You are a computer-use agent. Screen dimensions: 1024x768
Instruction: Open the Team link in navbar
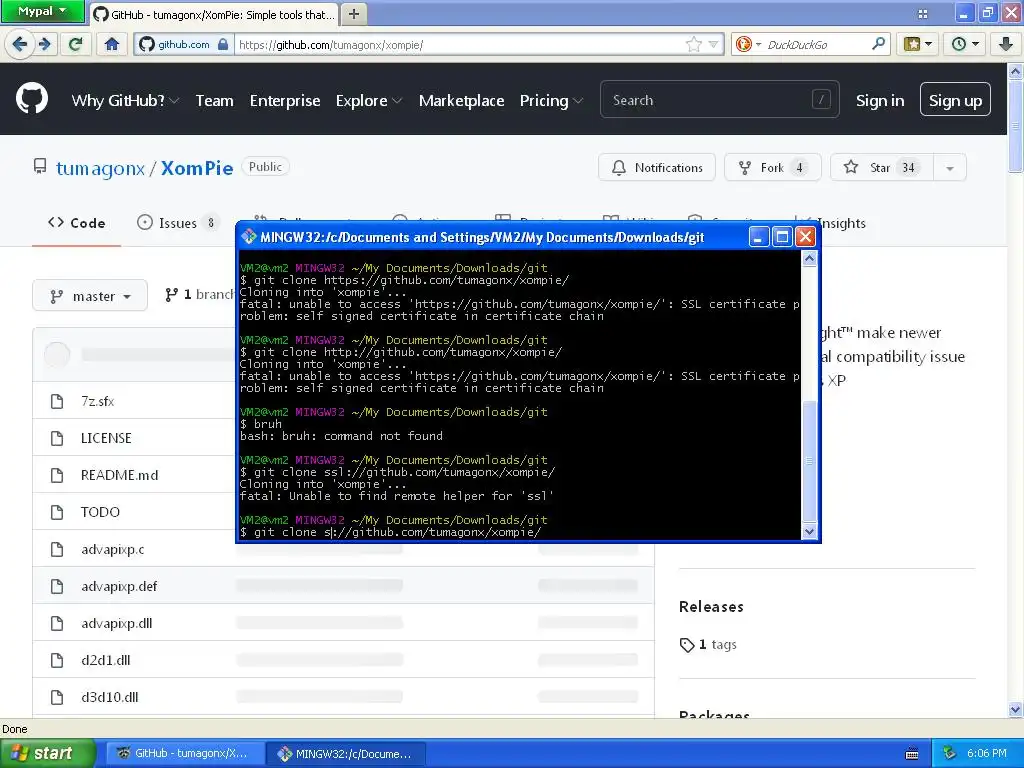pyautogui.click(x=214, y=101)
